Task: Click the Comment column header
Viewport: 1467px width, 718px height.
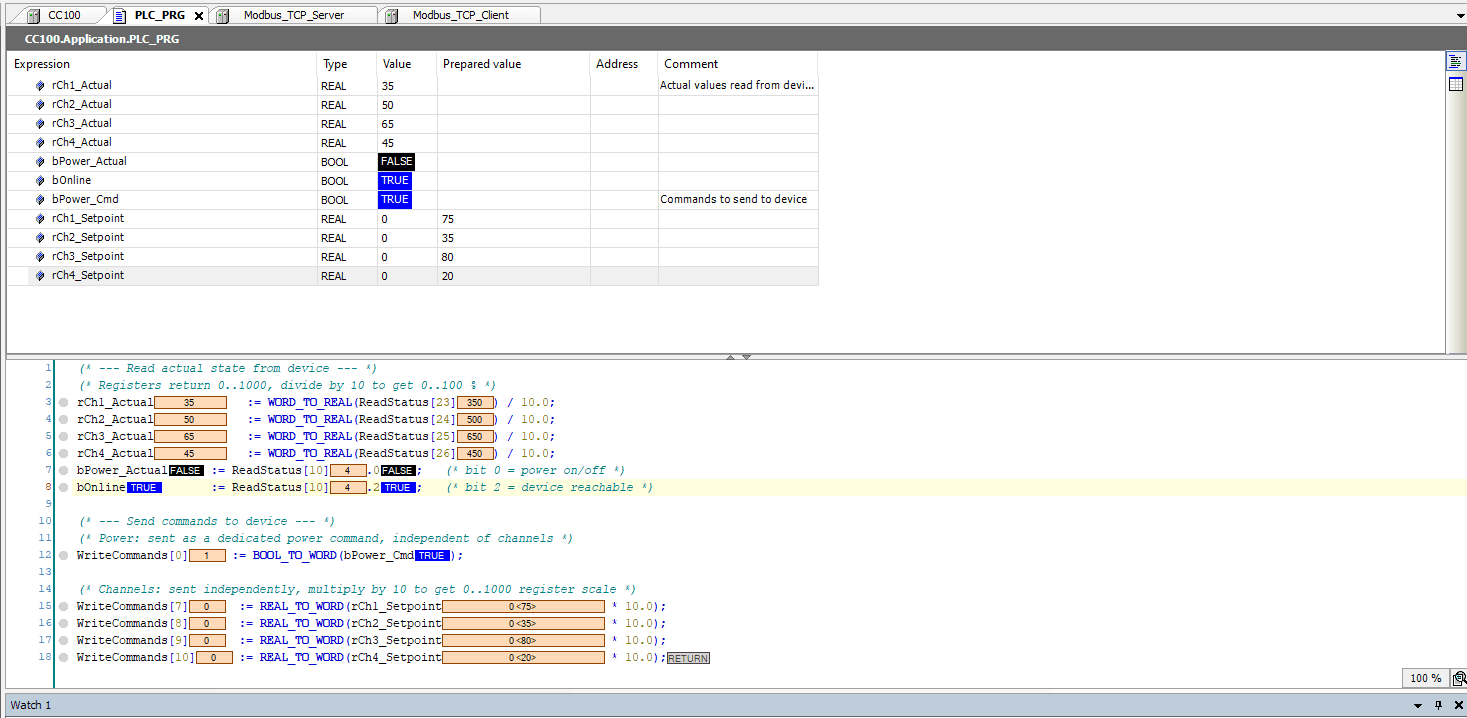Action: [738, 64]
